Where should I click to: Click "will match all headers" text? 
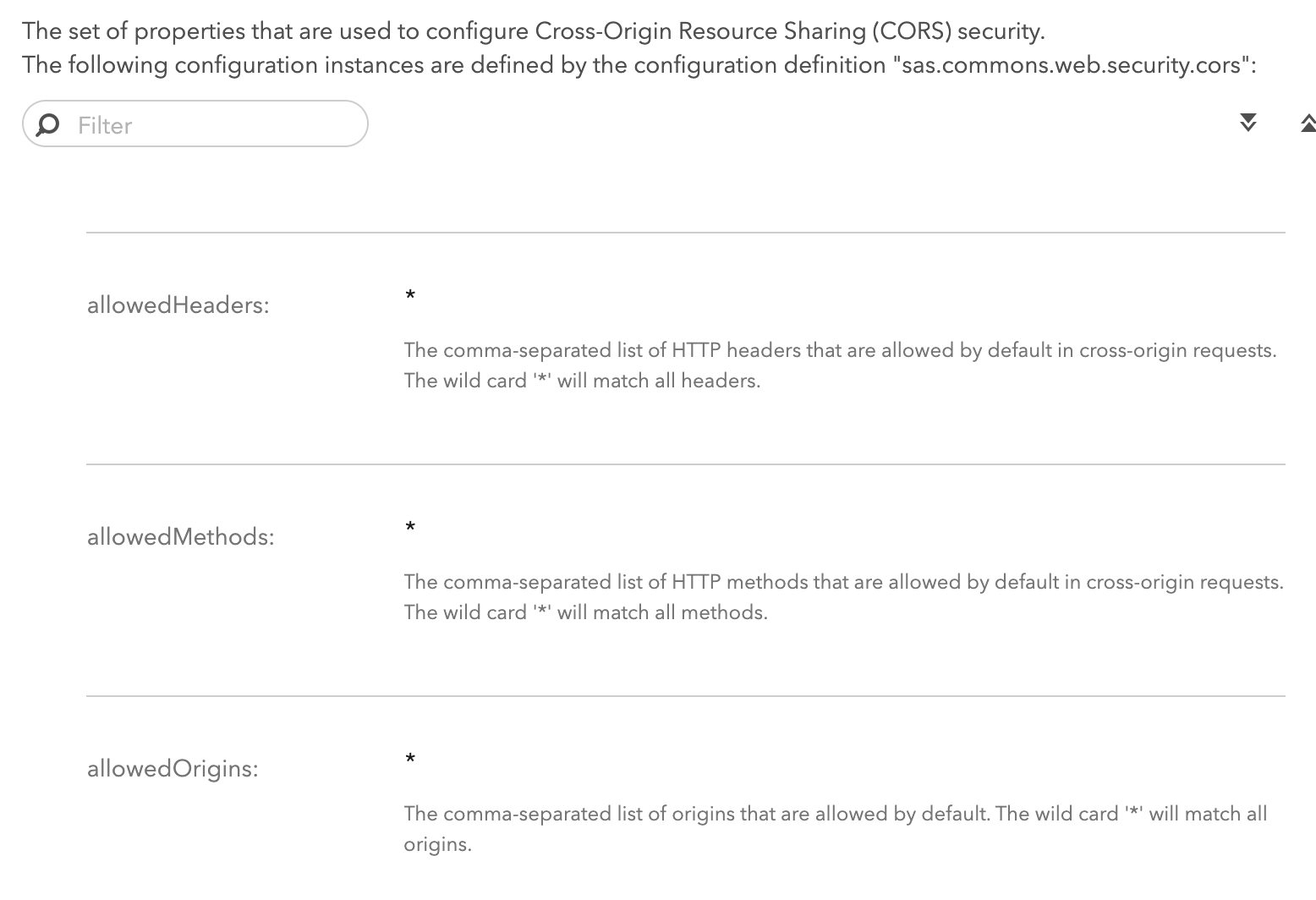[659, 381]
